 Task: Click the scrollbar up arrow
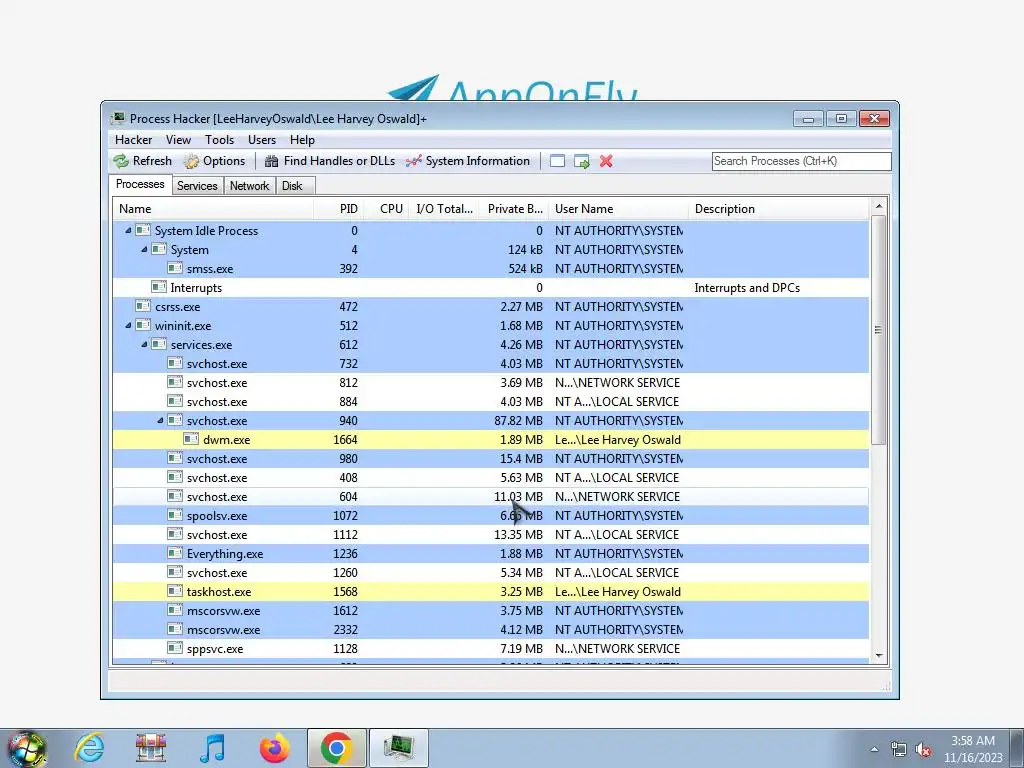coord(878,206)
